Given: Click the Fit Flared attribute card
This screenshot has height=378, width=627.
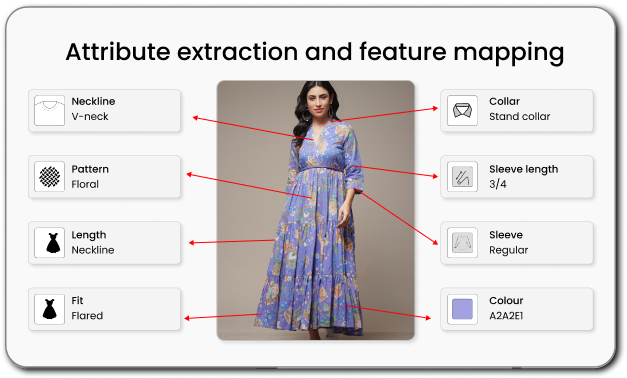Looking at the screenshot, I should tap(104, 309).
